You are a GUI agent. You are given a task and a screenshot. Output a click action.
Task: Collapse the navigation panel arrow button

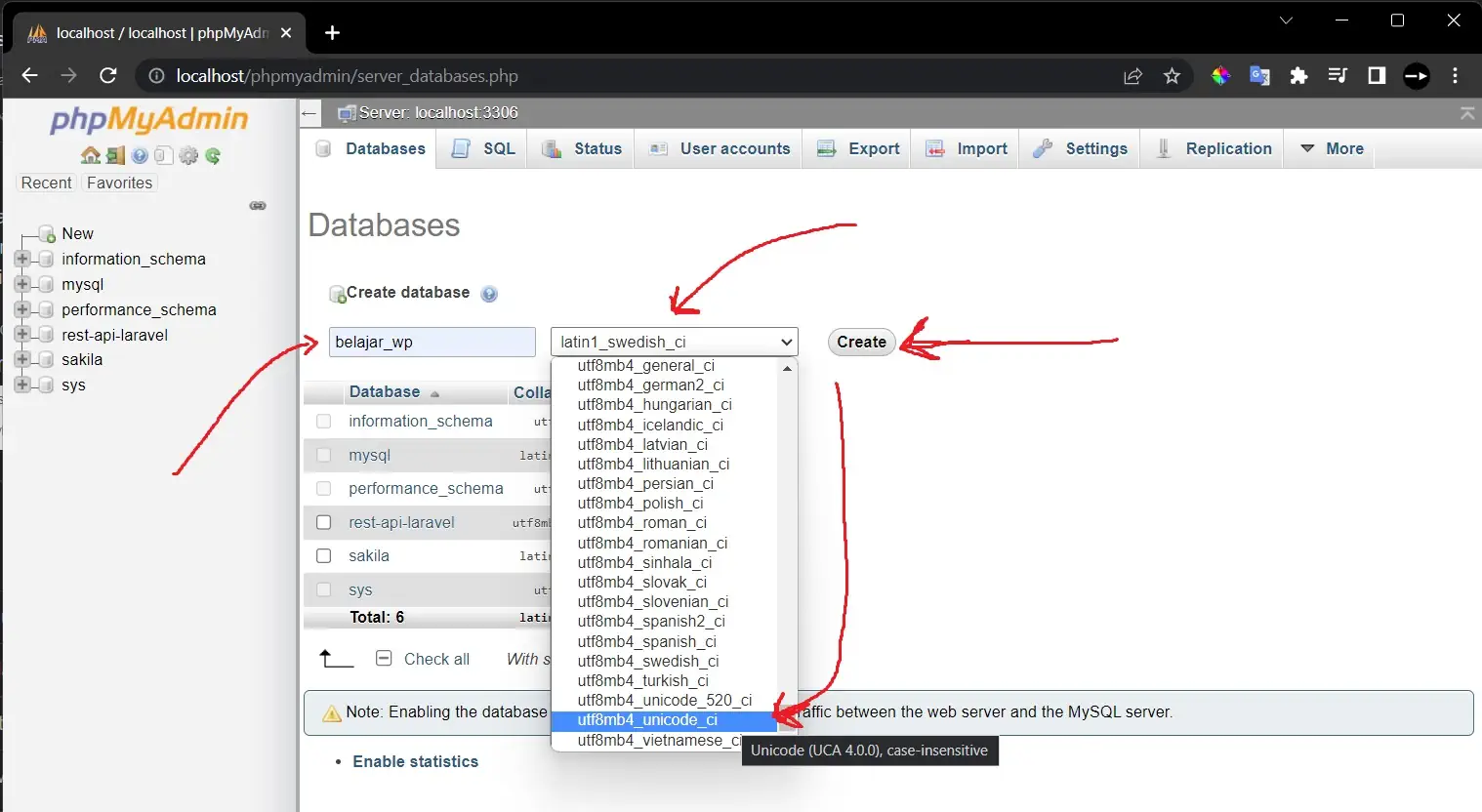(x=309, y=113)
